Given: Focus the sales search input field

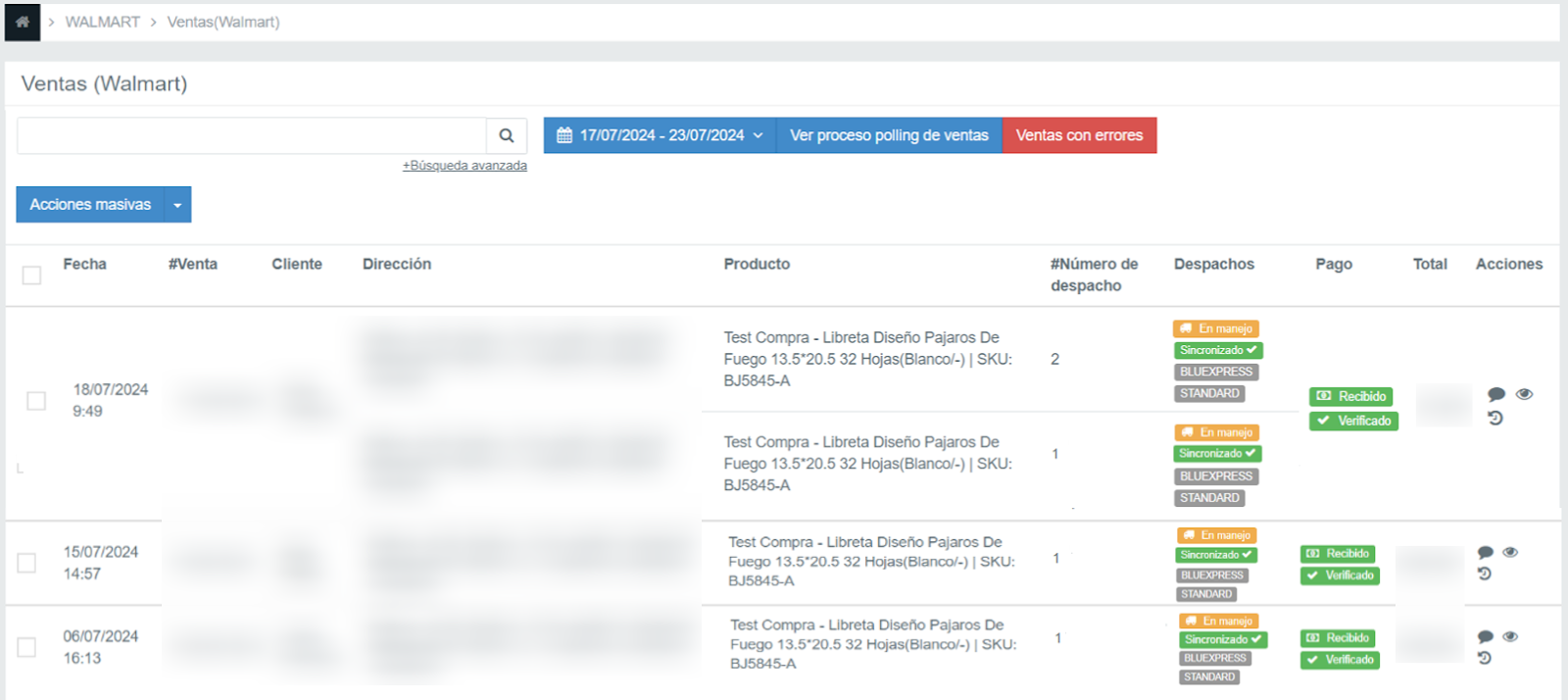Looking at the screenshot, I should click(x=252, y=135).
